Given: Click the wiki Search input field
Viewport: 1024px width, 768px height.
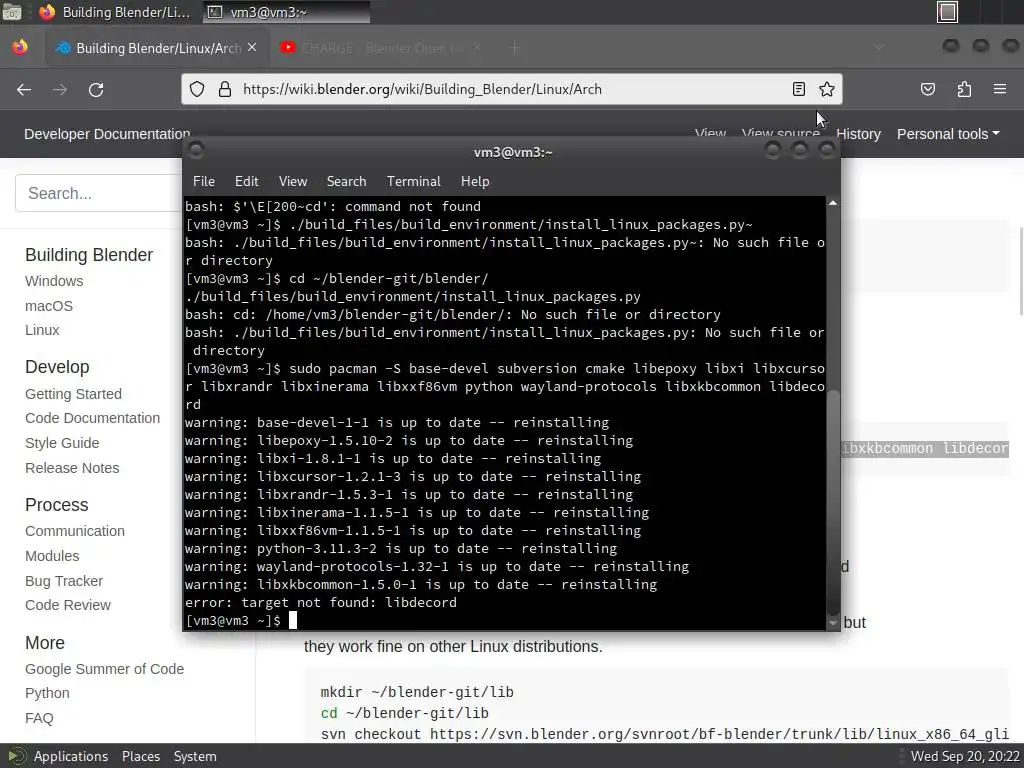Looking at the screenshot, I should [x=98, y=193].
